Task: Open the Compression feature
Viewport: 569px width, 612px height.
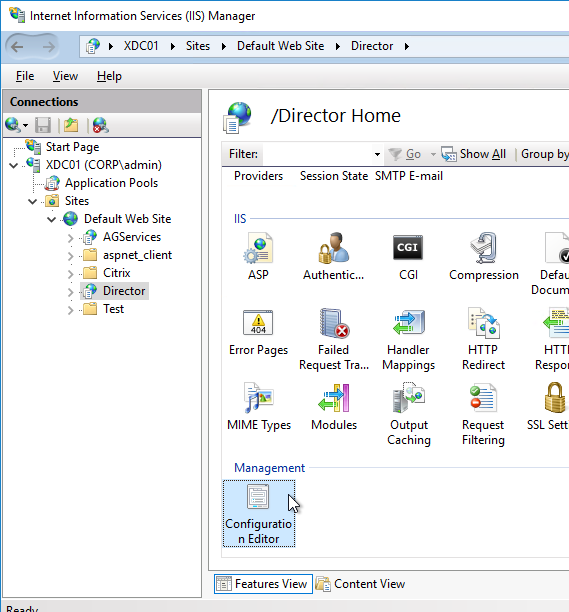Action: pyautogui.click(x=484, y=256)
